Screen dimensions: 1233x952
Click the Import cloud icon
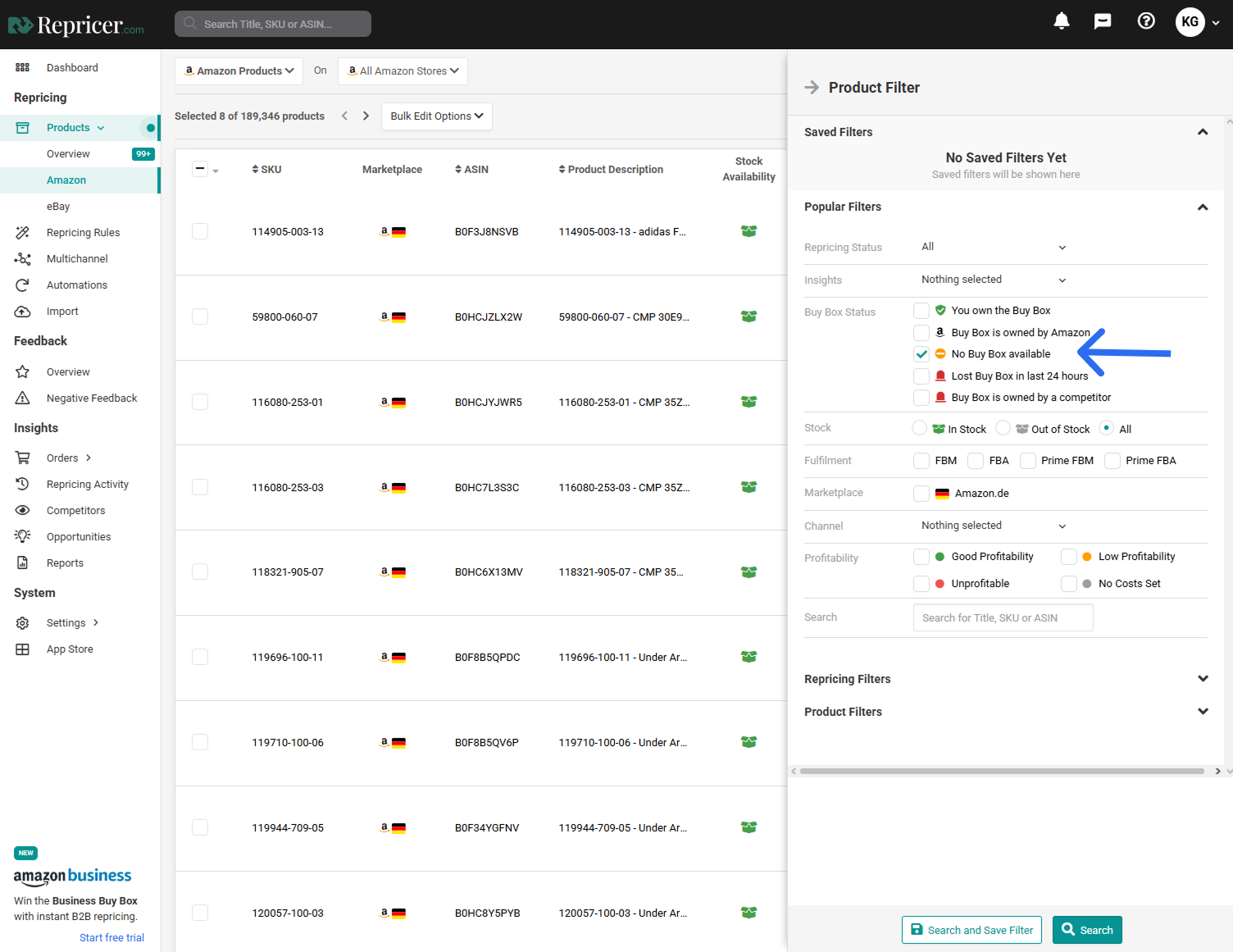(x=22, y=312)
